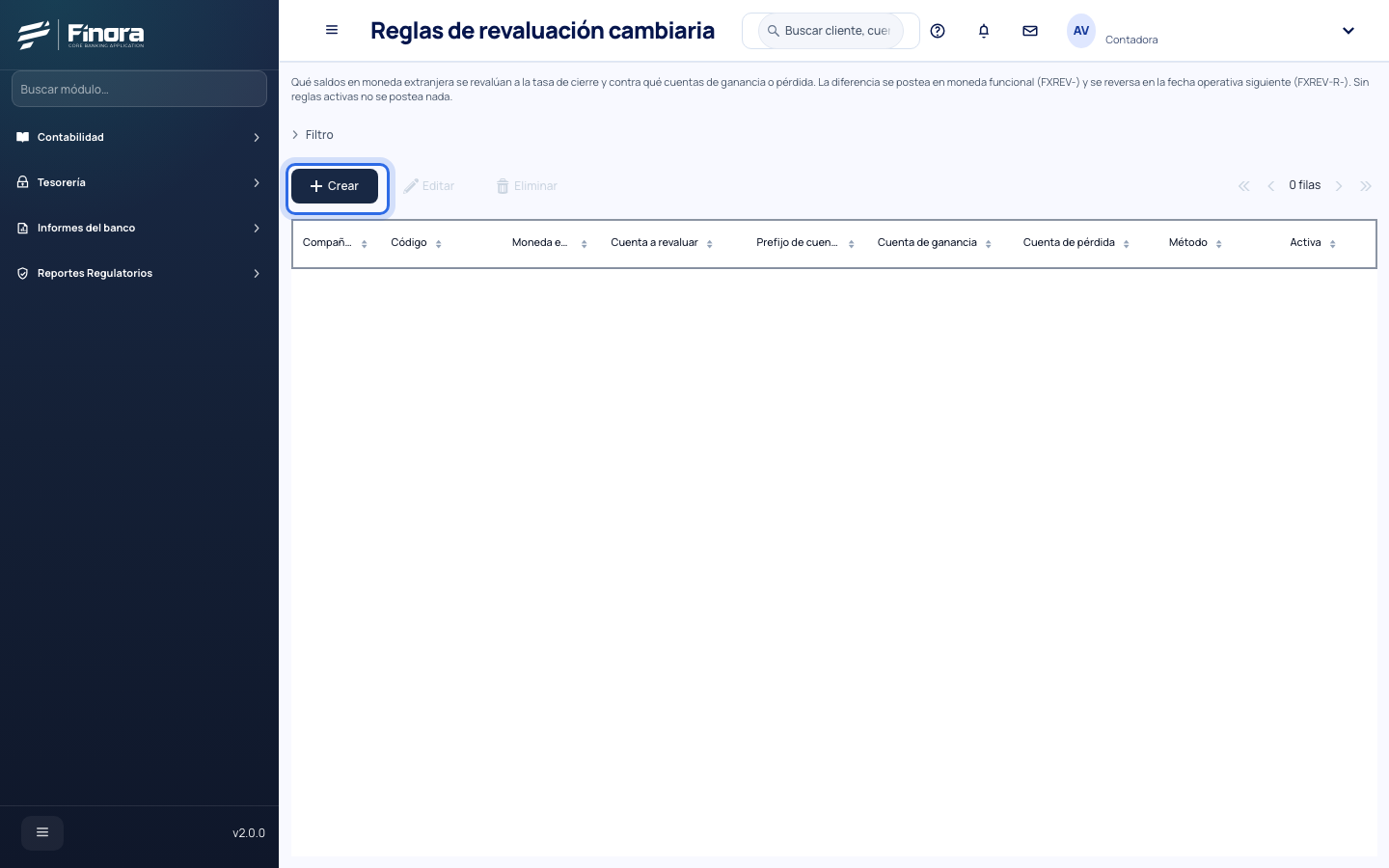This screenshot has height=868, width=1389.
Task: Click the Finora logo
Action: pyautogui.click(x=81, y=35)
